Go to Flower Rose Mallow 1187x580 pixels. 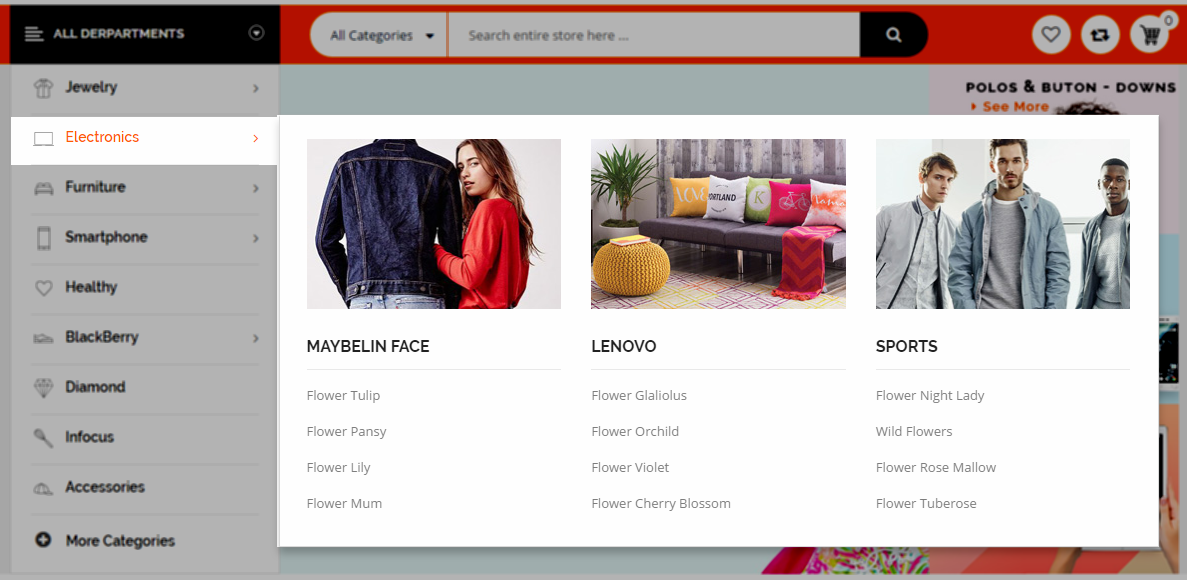click(936, 468)
